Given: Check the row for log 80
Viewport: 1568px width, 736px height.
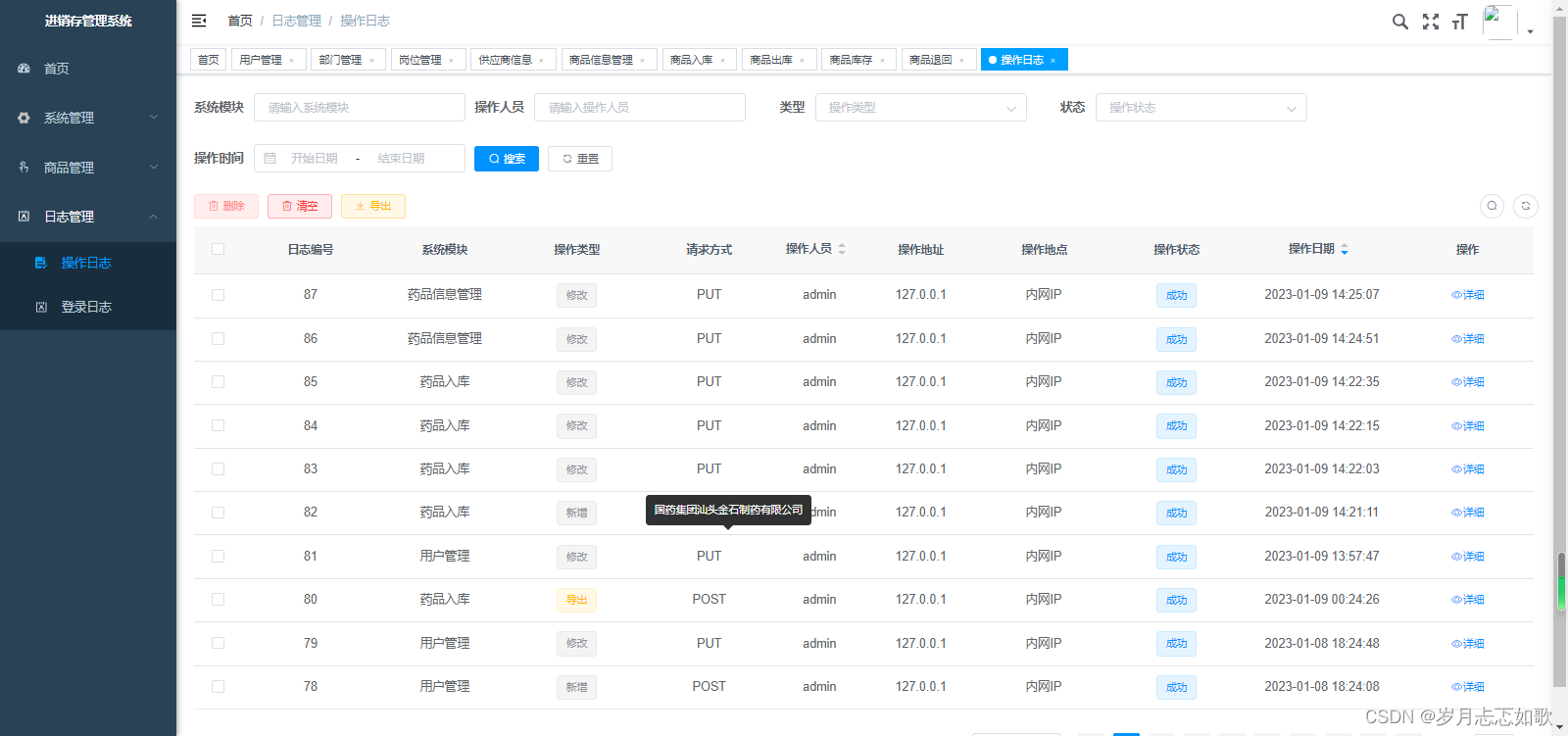Looking at the screenshot, I should pyautogui.click(x=218, y=600).
